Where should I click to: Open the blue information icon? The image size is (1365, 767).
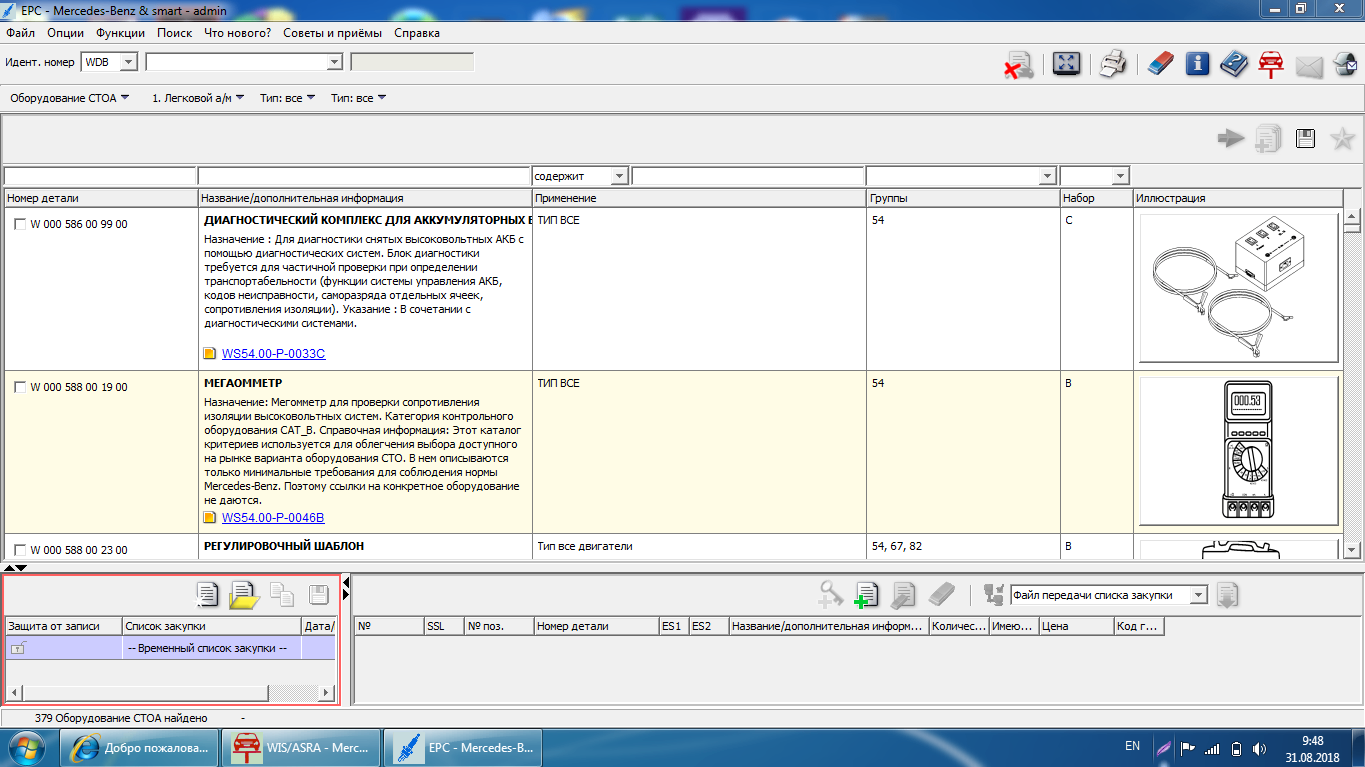click(x=1197, y=64)
